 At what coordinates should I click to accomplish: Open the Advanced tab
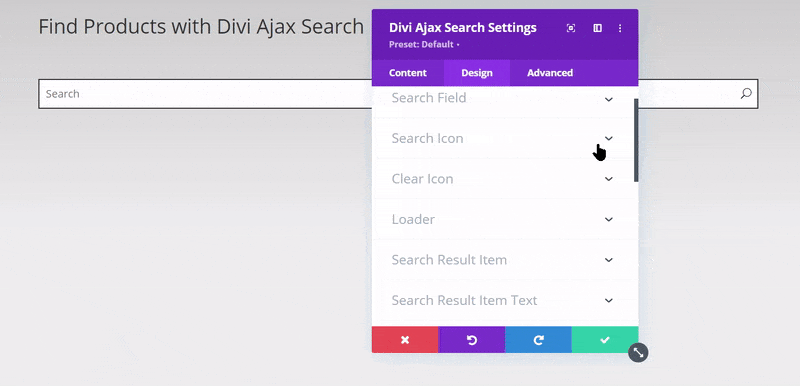(550, 73)
